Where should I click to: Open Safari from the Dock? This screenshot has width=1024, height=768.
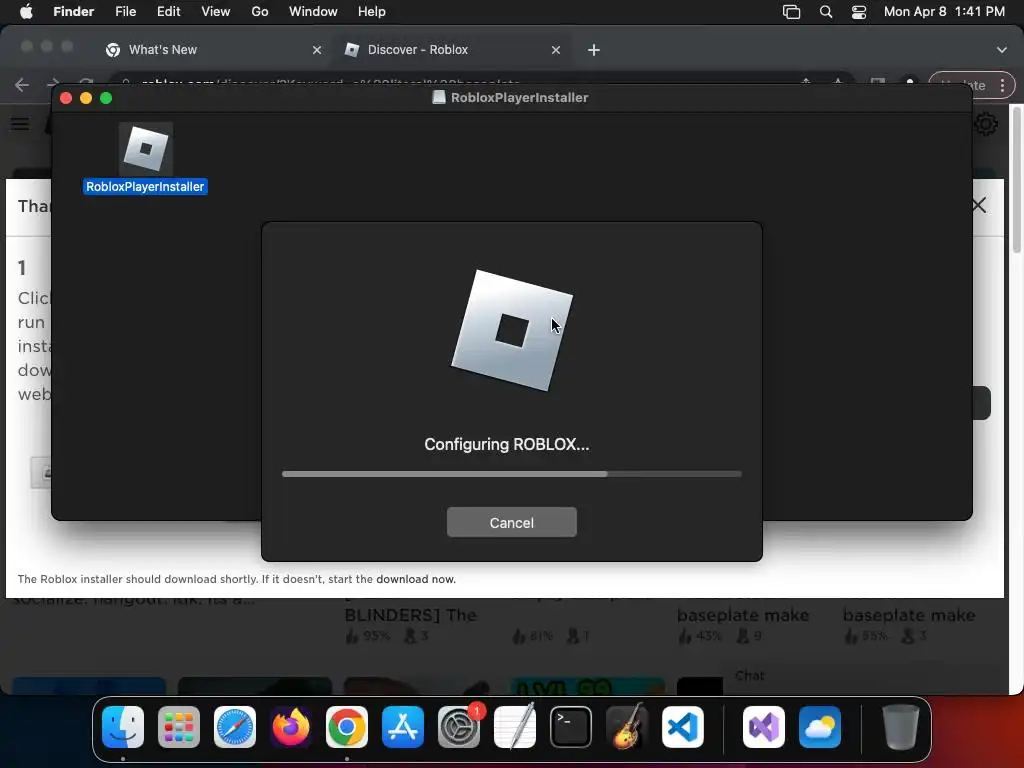tap(235, 727)
